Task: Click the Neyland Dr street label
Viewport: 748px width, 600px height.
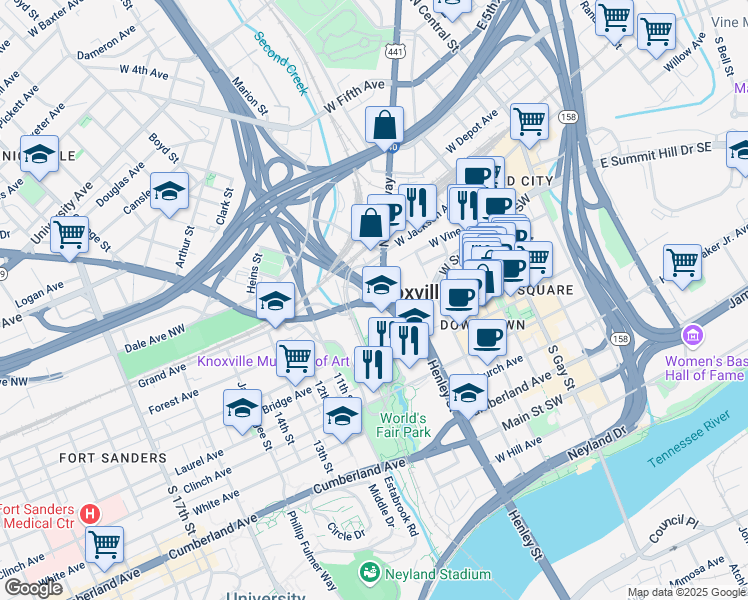Action: pos(597,444)
